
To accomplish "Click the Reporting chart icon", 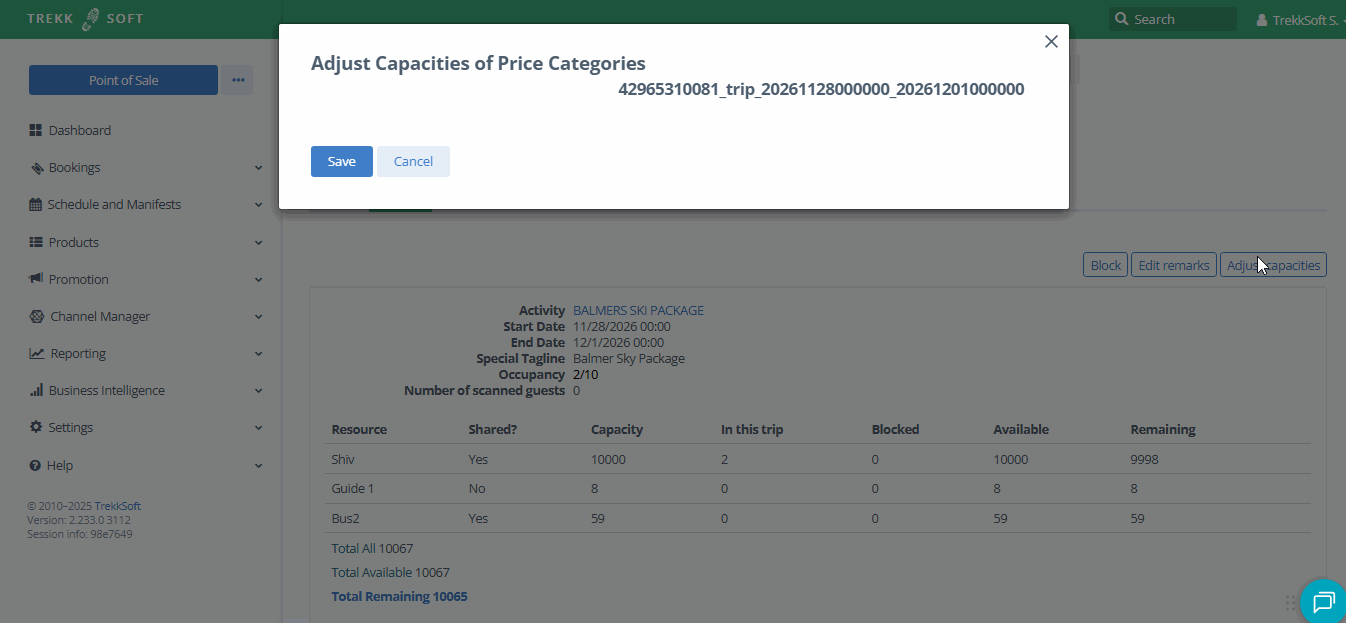I will 37,354.
